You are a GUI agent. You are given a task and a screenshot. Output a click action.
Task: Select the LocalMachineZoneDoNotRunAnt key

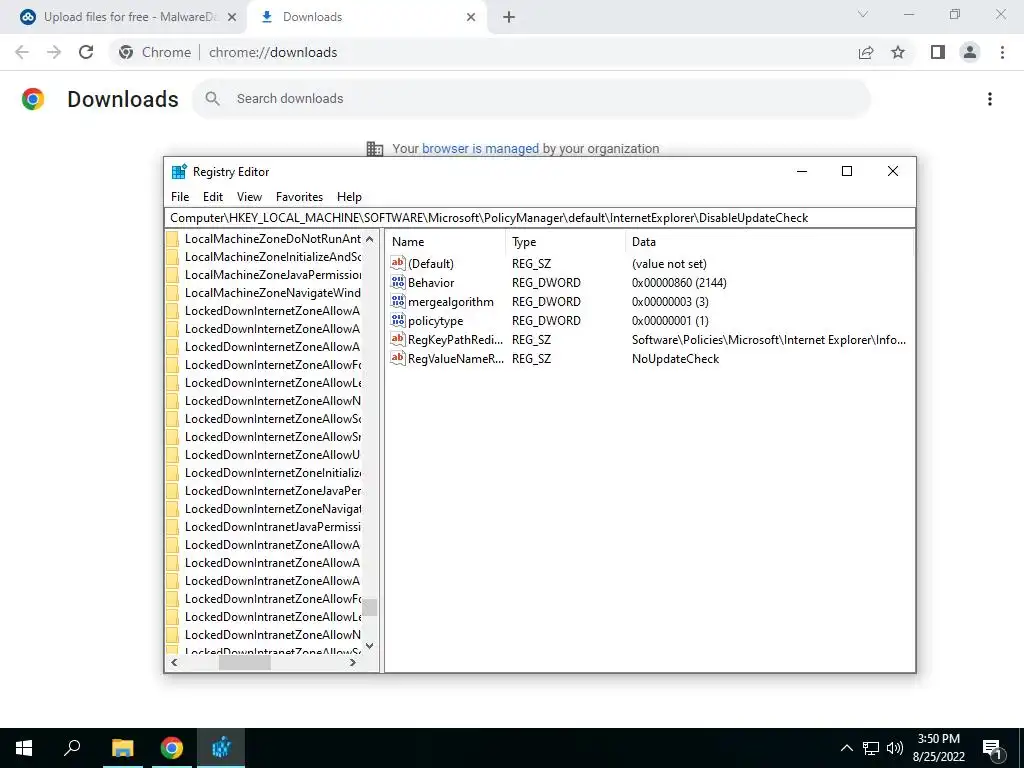click(272, 239)
